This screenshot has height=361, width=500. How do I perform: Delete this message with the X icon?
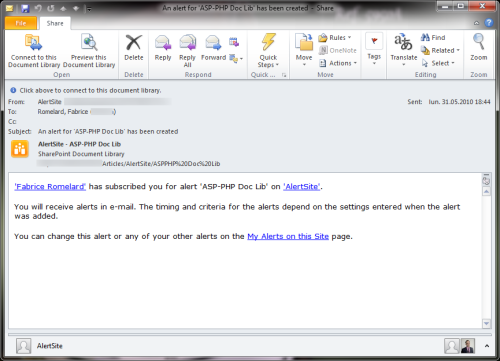point(134,48)
